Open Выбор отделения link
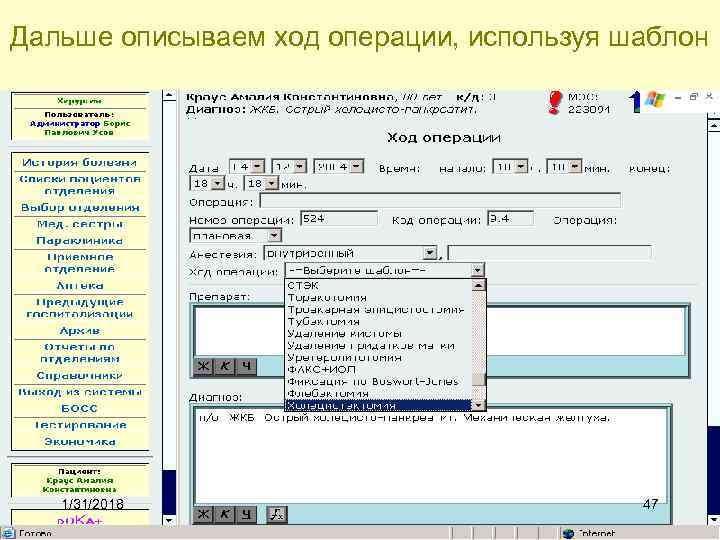The width and height of the screenshot is (720, 540). pyautogui.click(x=79, y=208)
